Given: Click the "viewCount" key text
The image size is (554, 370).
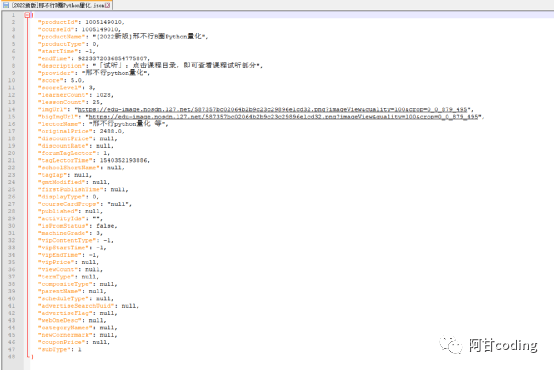Looking at the screenshot, I should coord(59,269).
